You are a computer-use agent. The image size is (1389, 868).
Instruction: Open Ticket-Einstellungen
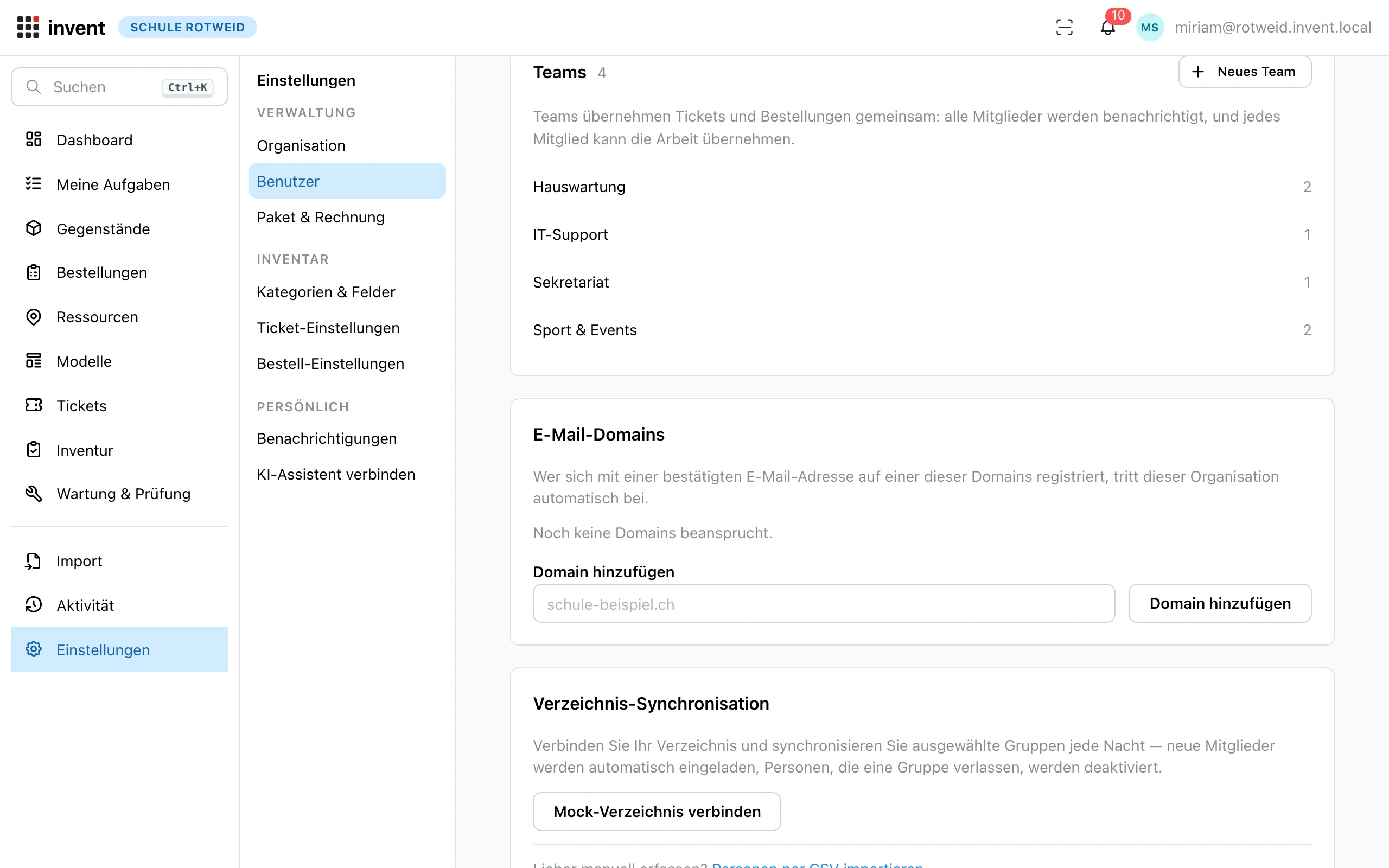click(x=347, y=328)
